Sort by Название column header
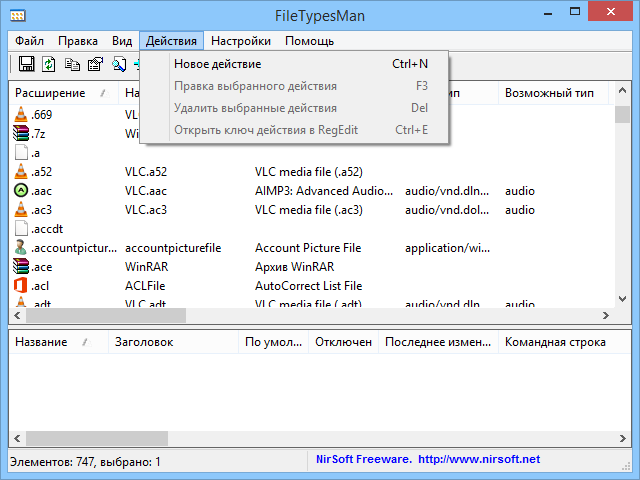This screenshot has width=640, height=480. tap(58, 342)
